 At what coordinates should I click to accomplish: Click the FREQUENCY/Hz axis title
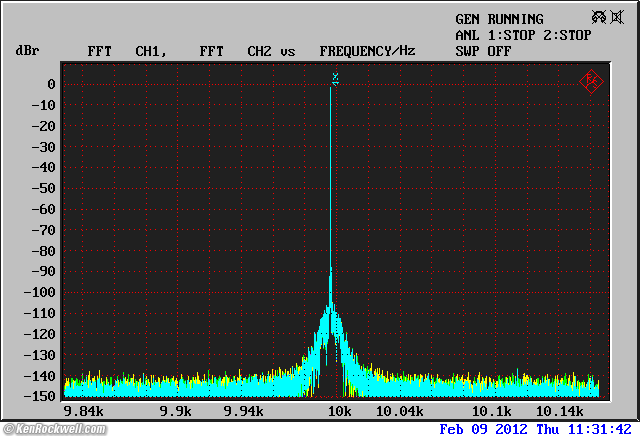coord(367,50)
